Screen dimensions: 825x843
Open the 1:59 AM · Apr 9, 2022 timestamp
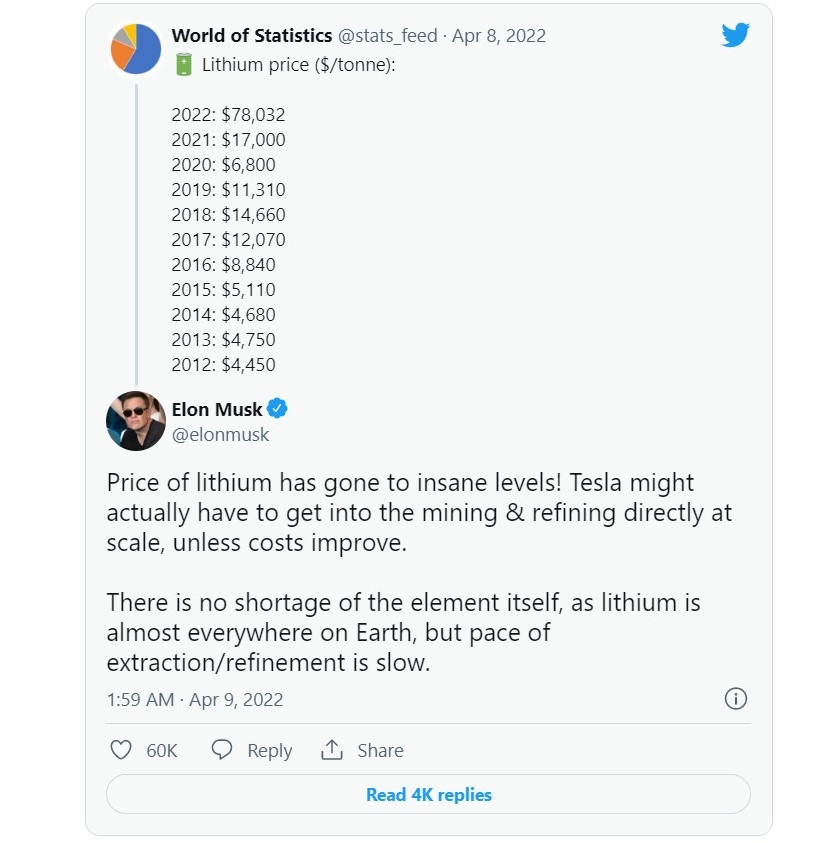[195, 700]
